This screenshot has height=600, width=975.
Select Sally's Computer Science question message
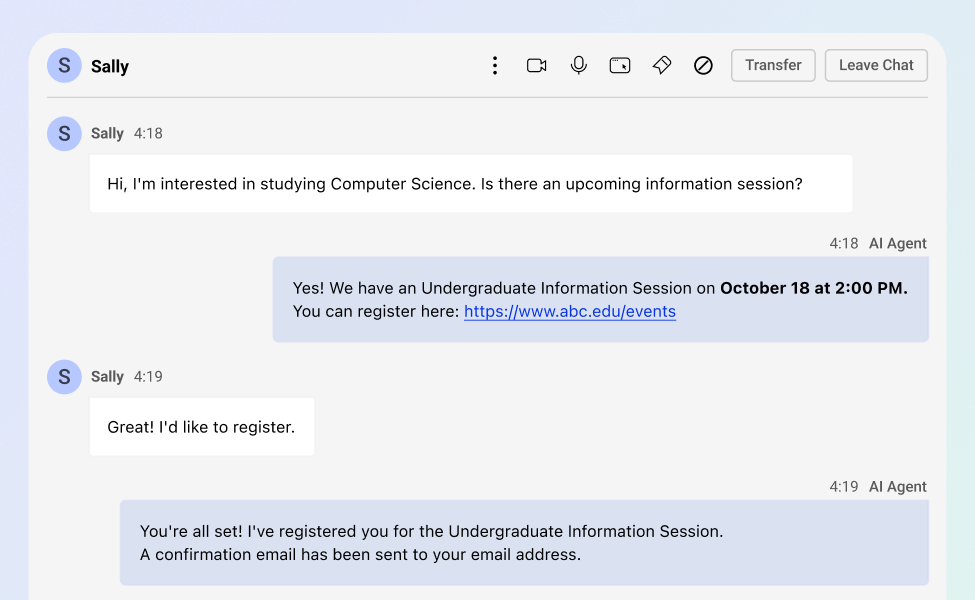(x=471, y=184)
